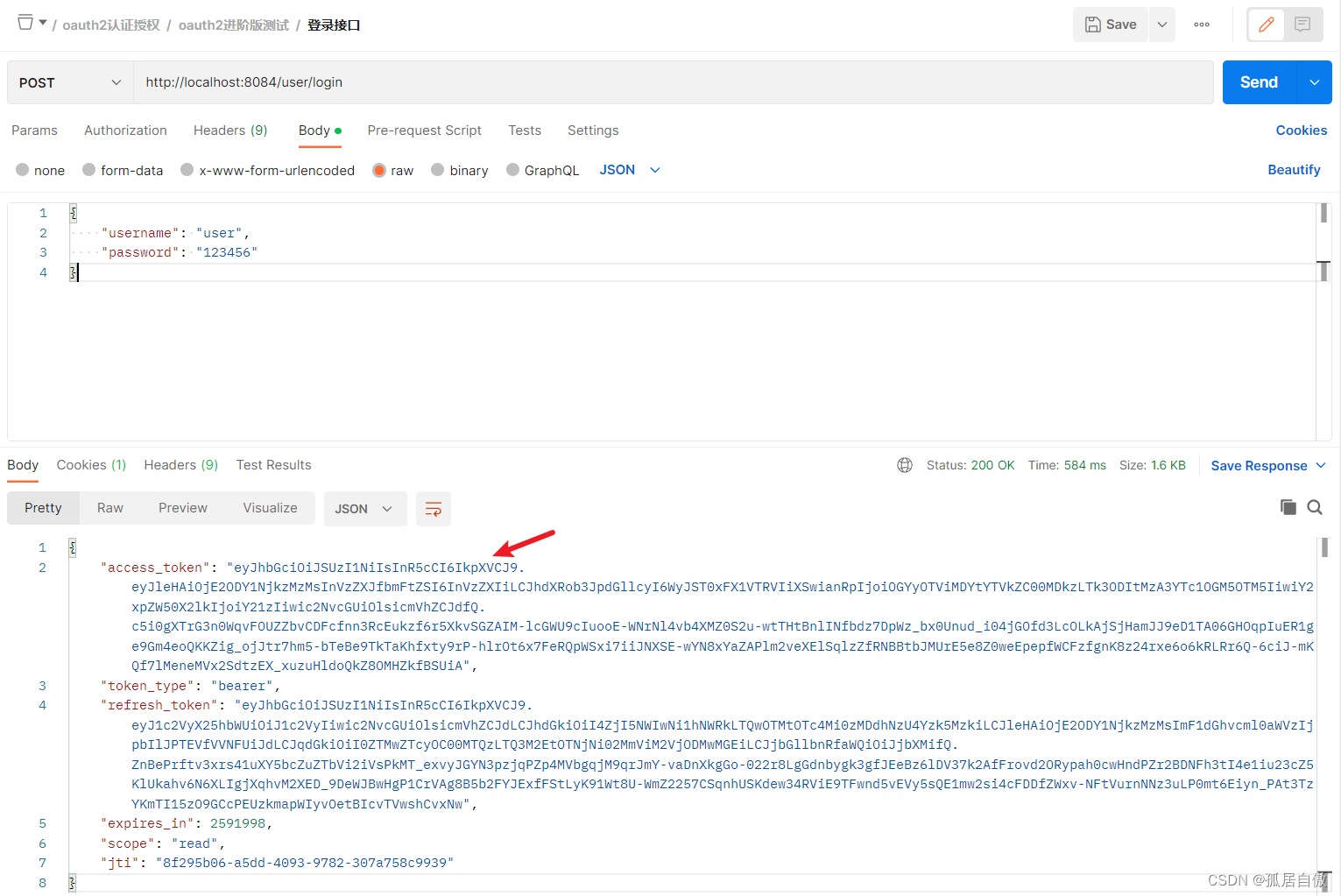
Task: Switch response view to Preview
Action: [183, 508]
